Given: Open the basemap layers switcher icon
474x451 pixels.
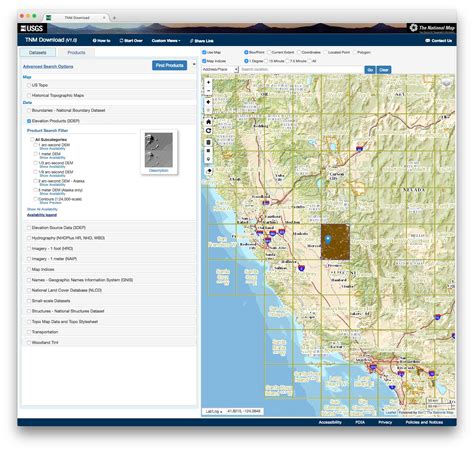Looking at the screenshot, I should click(x=446, y=83).
